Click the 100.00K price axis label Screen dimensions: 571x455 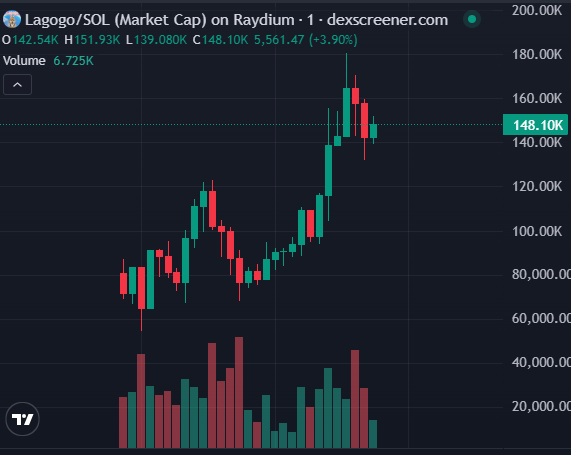(537, 231)
